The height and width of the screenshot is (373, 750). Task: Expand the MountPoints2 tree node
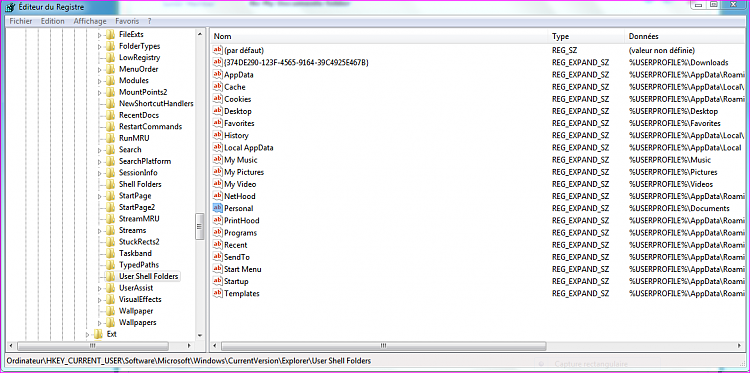[99, 92]
